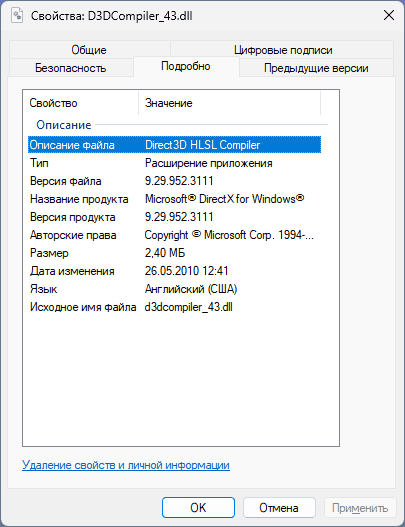
Task: Click the 2,40 МБ size value
Action: [x=165, y=253]
